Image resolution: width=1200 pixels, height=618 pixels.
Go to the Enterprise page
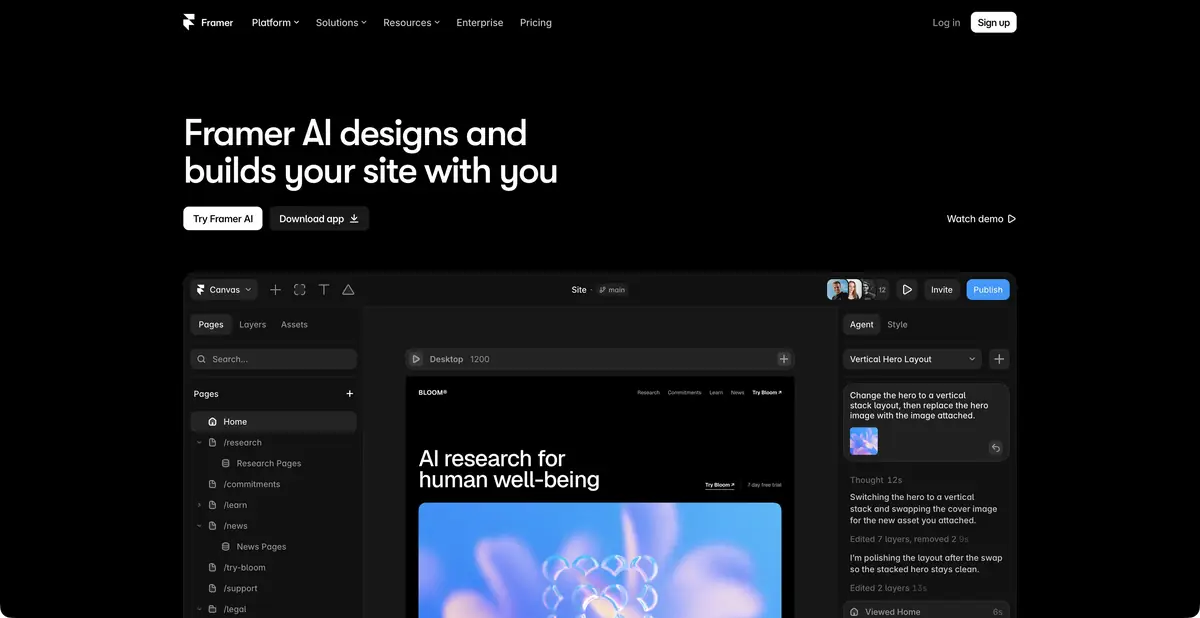tap(480, 22)
